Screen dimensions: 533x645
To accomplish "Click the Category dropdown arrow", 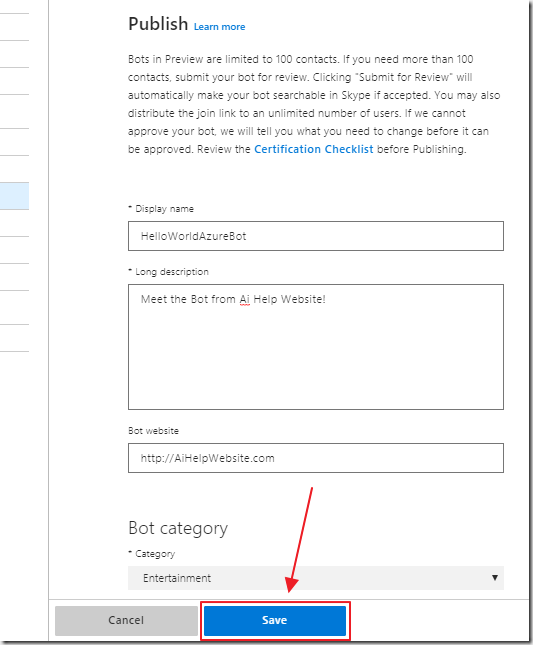I will click(495, 578).
